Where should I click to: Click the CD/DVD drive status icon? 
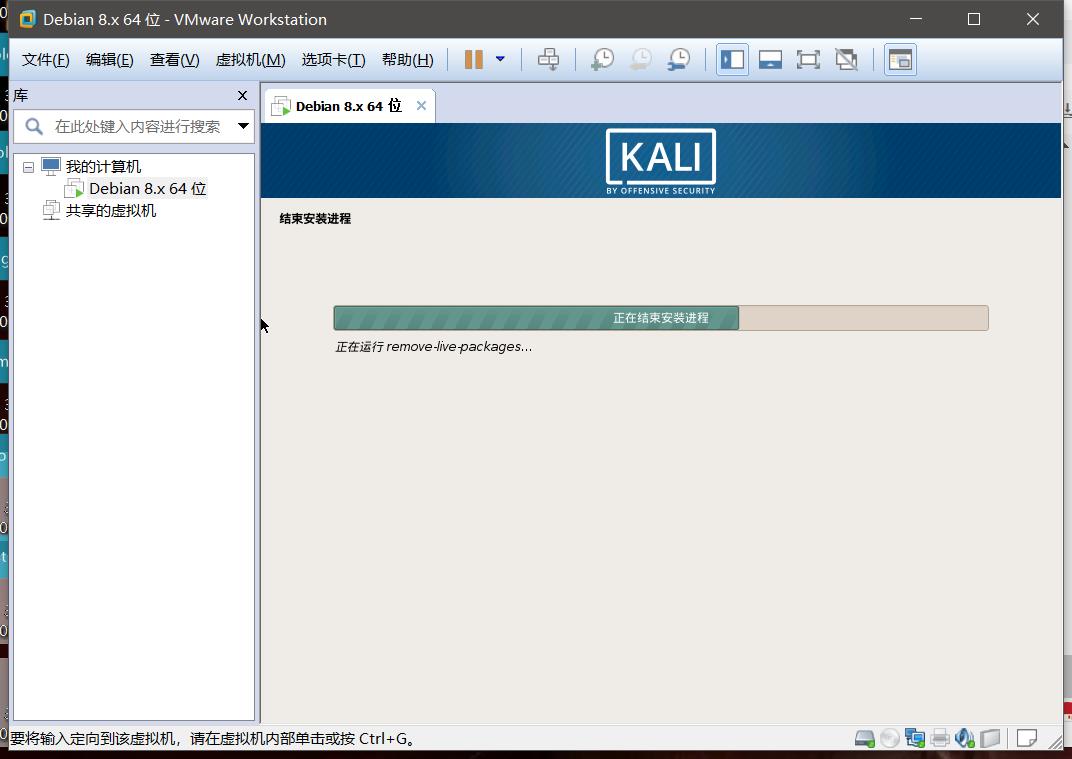click(889, 738)
